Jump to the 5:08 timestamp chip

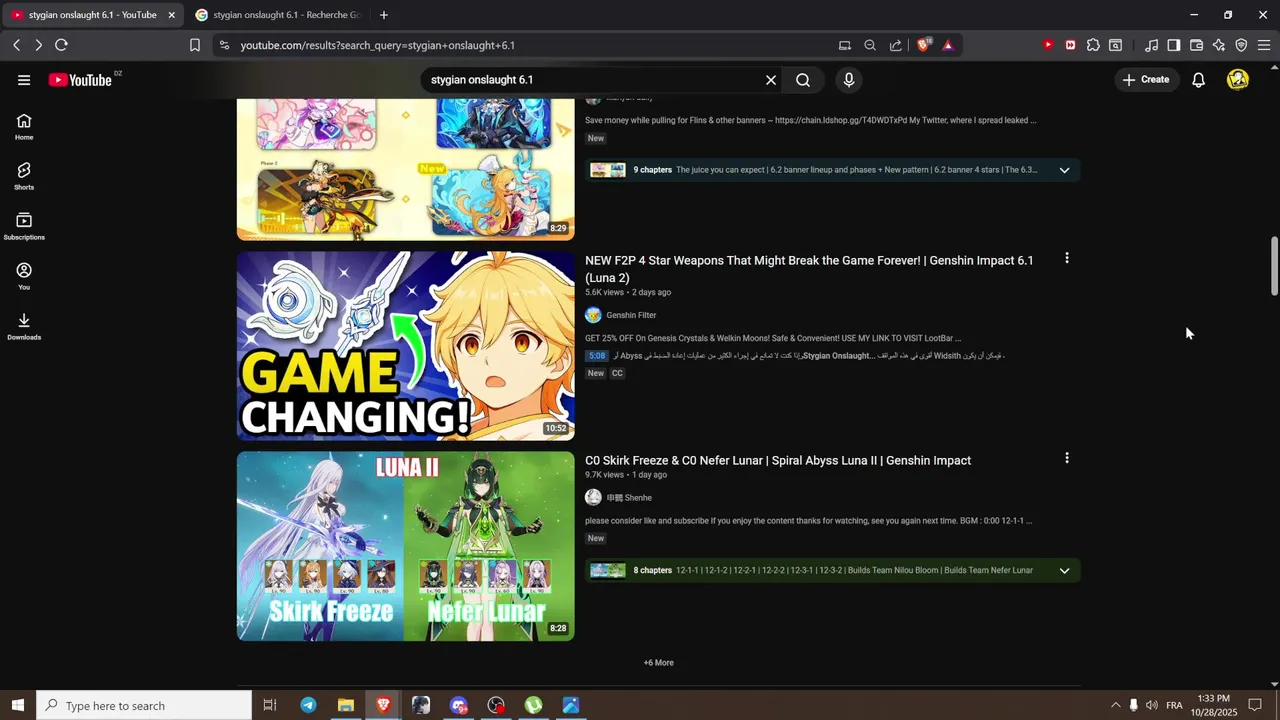[597, 356]
